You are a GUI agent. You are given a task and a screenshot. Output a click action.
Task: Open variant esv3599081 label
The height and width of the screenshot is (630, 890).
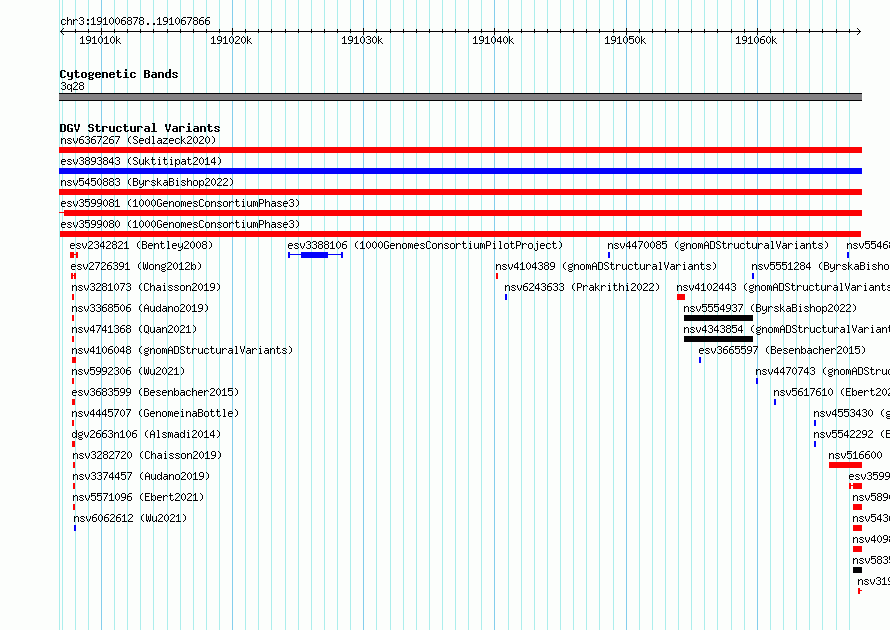coord(180,203)
